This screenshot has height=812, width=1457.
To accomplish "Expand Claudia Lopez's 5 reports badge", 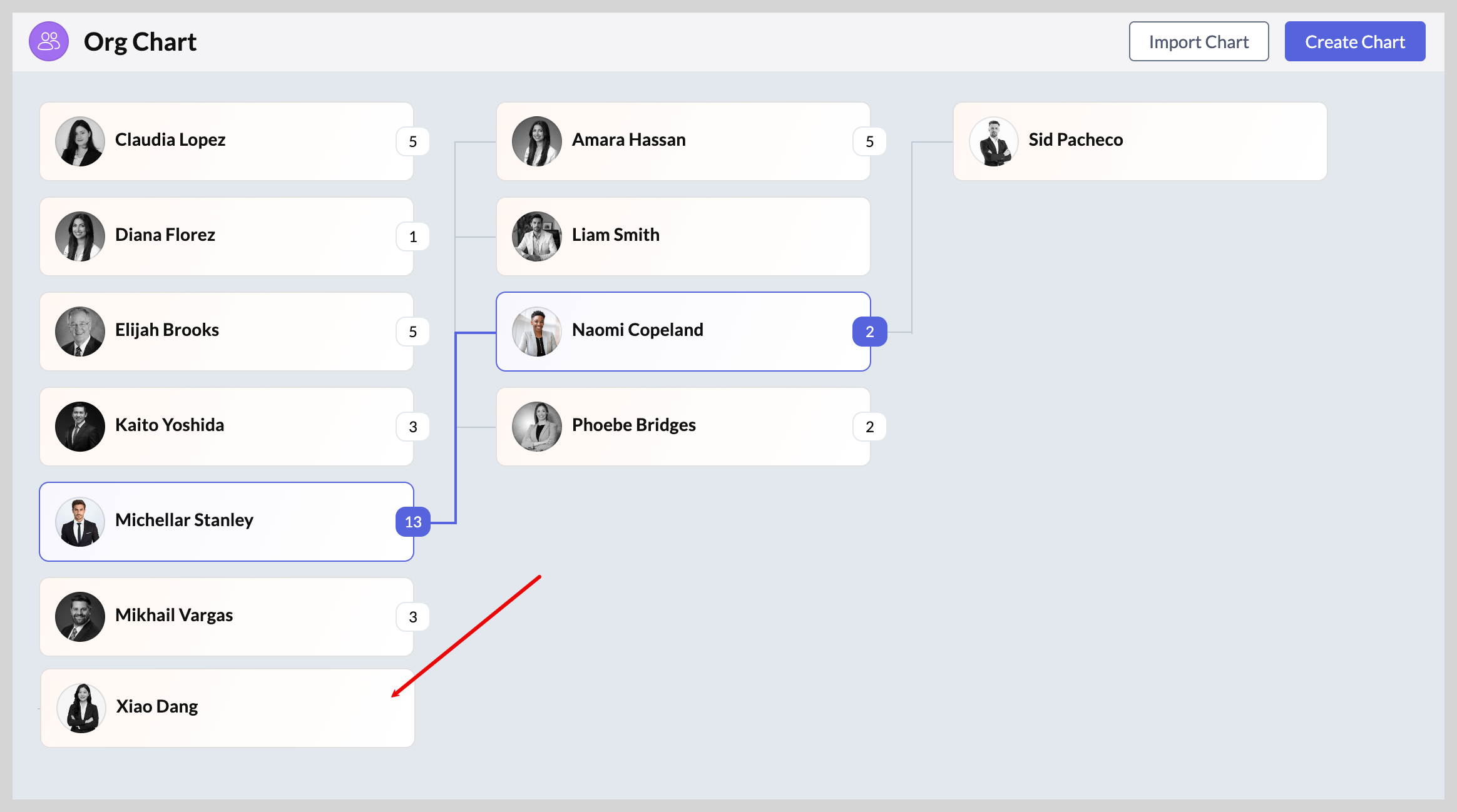I will click(x=413, y=141).
